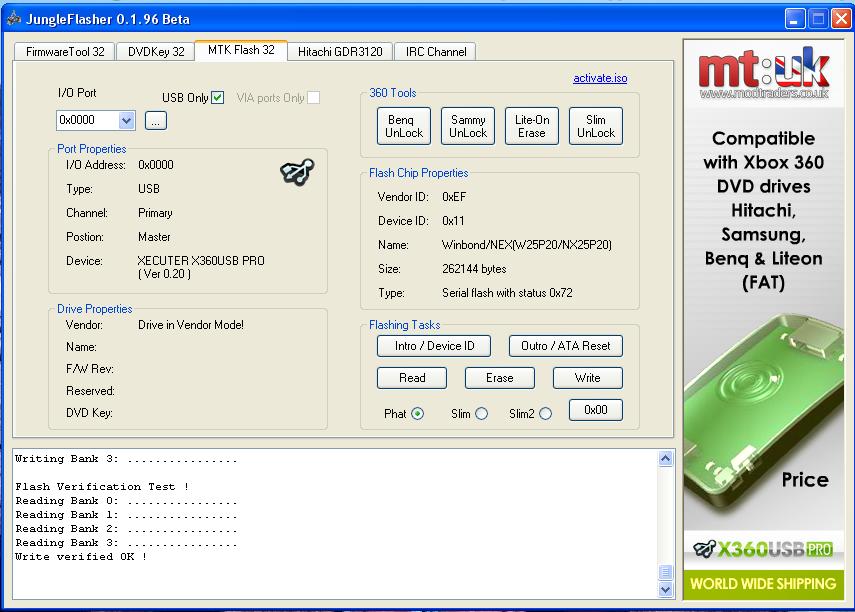855x612 pixels.
Task: Click the Slim UnLock button
Action: click(x=595, y=126)
